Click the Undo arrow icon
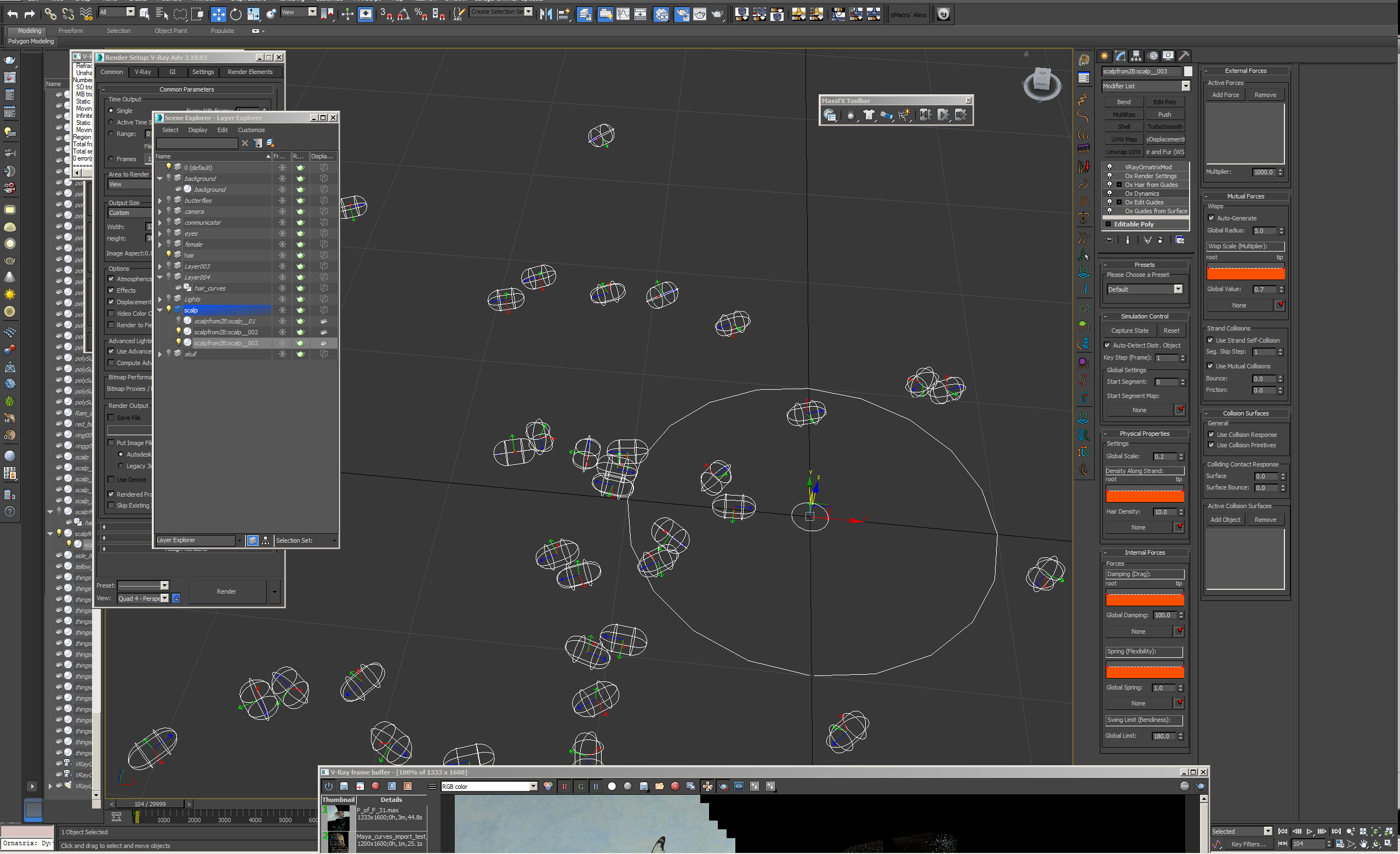The image size is (1400, 854). 13,14
